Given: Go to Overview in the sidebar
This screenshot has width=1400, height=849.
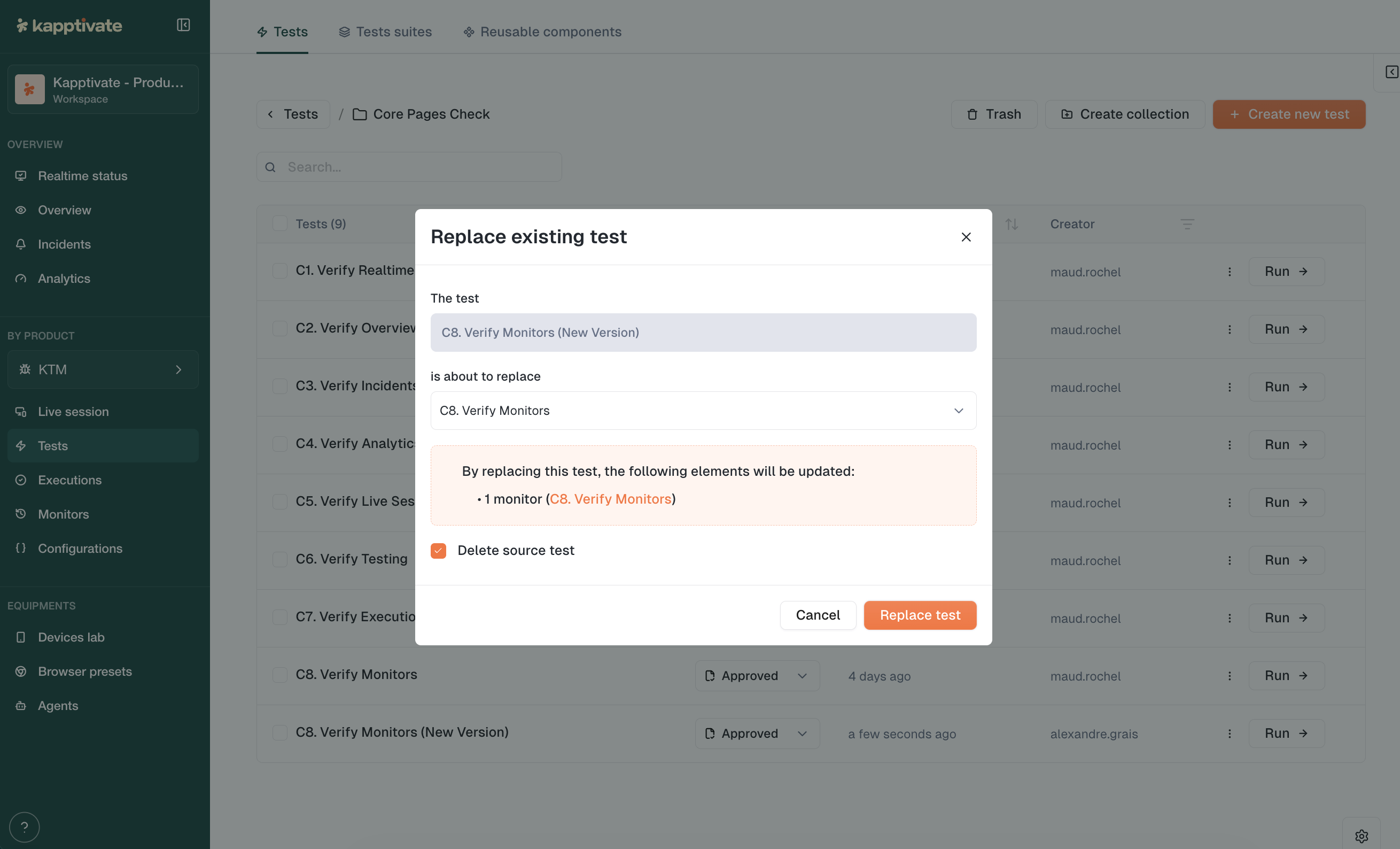Looking at the screenshot, I should [x=103, y=211].
